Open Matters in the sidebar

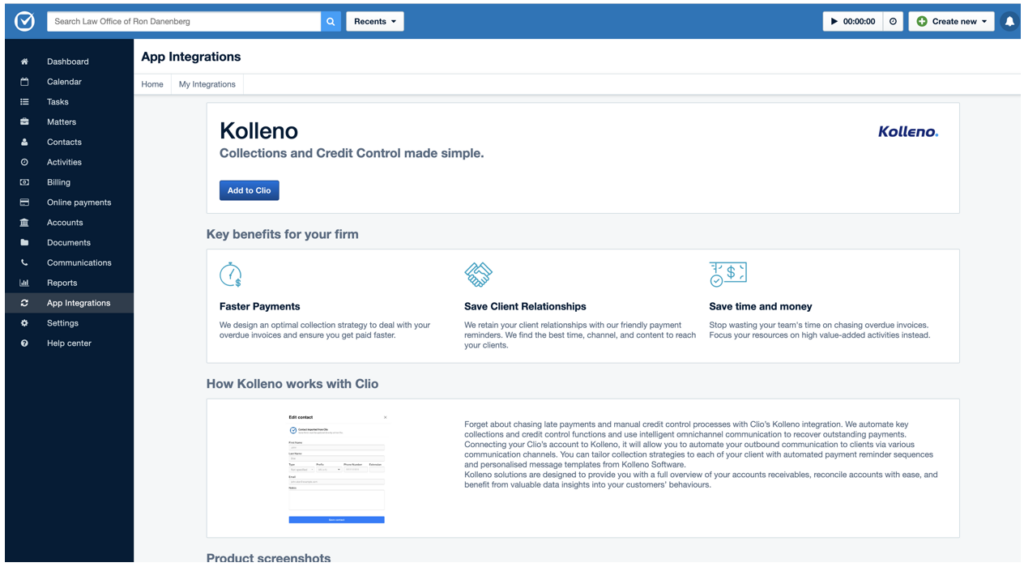click(61, 122)
